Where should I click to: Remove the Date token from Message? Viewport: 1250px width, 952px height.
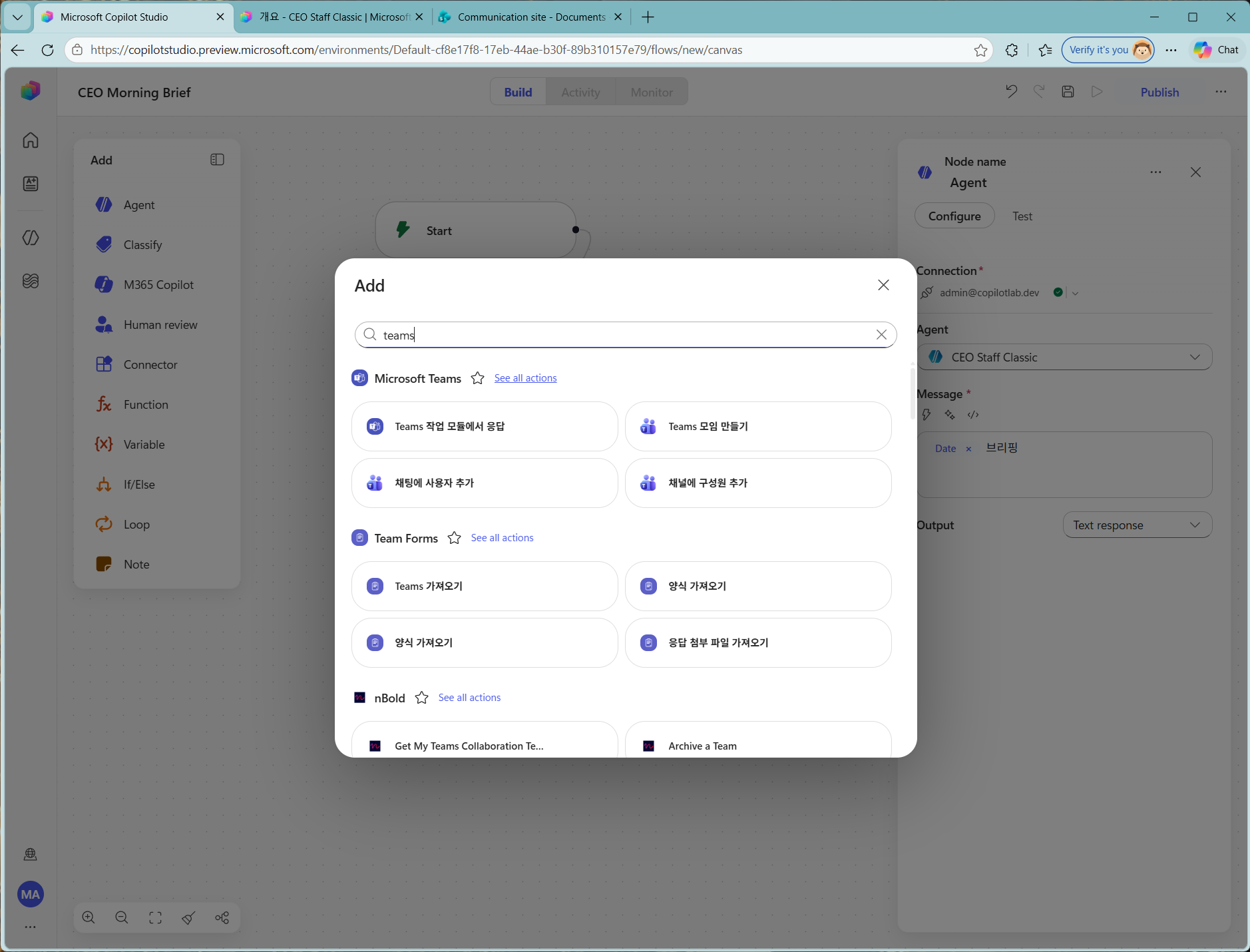point(968,449)
